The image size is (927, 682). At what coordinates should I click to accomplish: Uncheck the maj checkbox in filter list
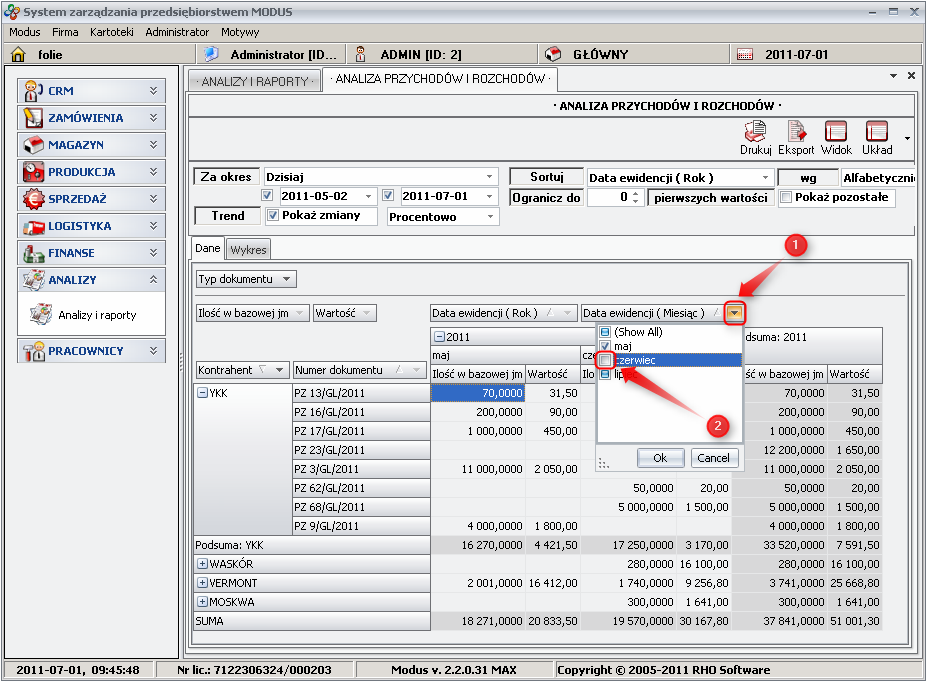605,346
